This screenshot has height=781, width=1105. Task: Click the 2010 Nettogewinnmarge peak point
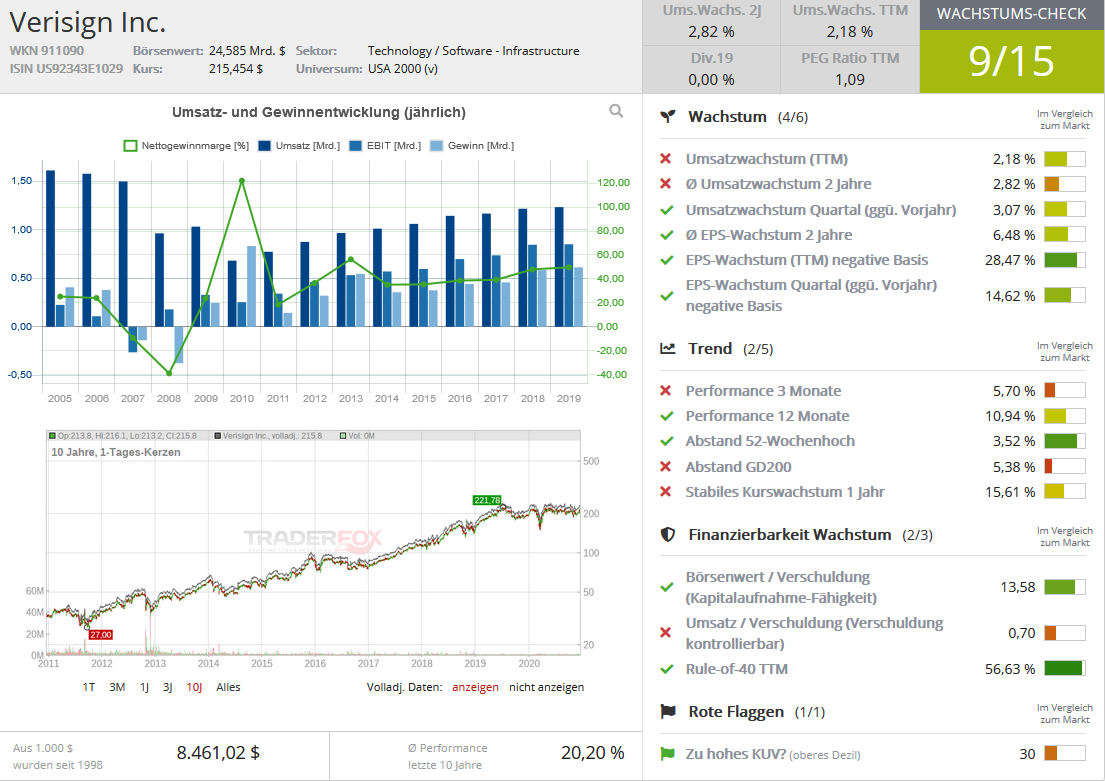(242, 181)
